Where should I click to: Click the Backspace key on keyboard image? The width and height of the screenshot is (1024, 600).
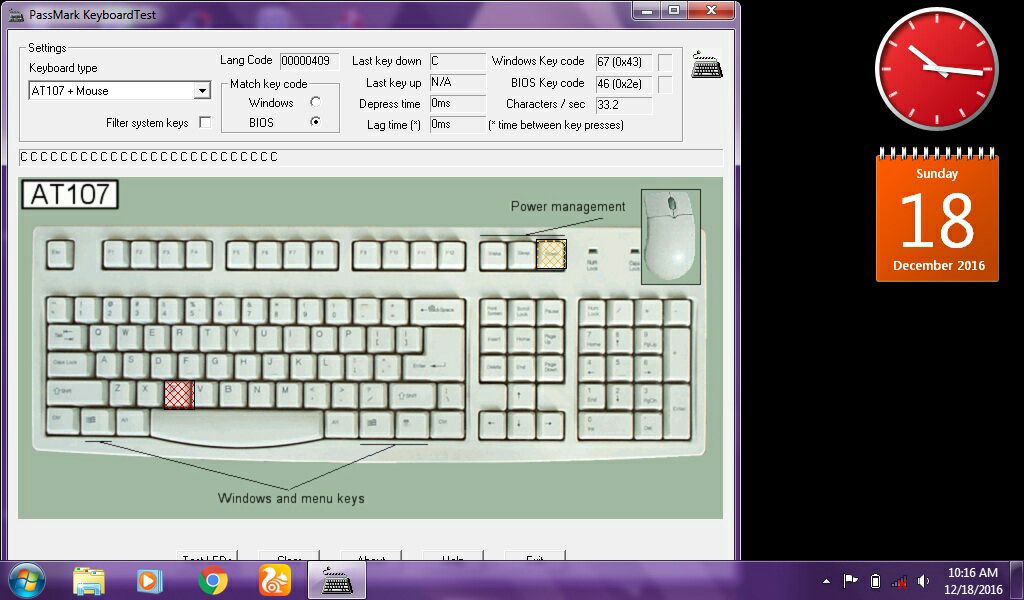point(438,311)
